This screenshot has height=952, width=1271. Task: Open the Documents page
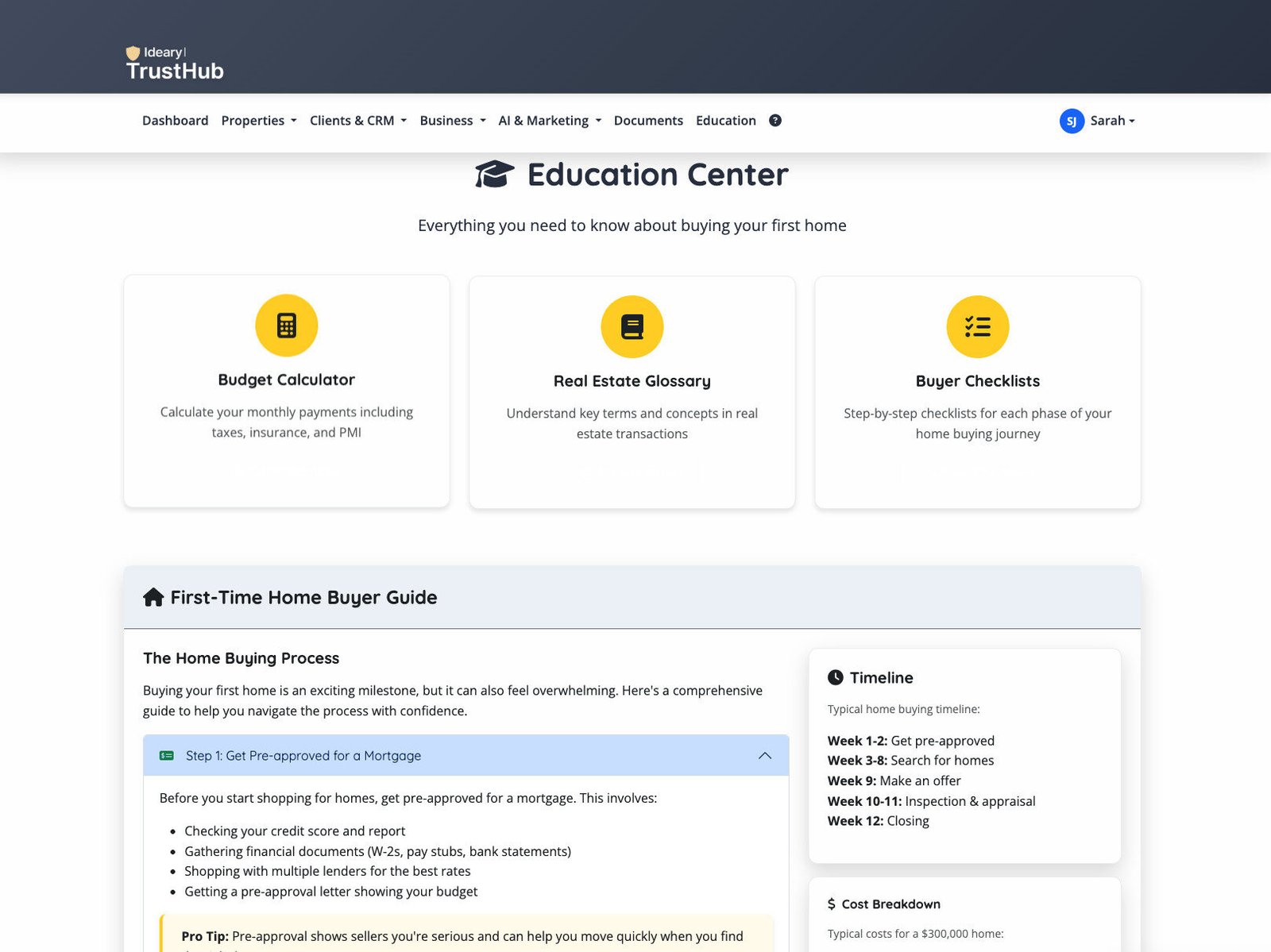[648, 121]
